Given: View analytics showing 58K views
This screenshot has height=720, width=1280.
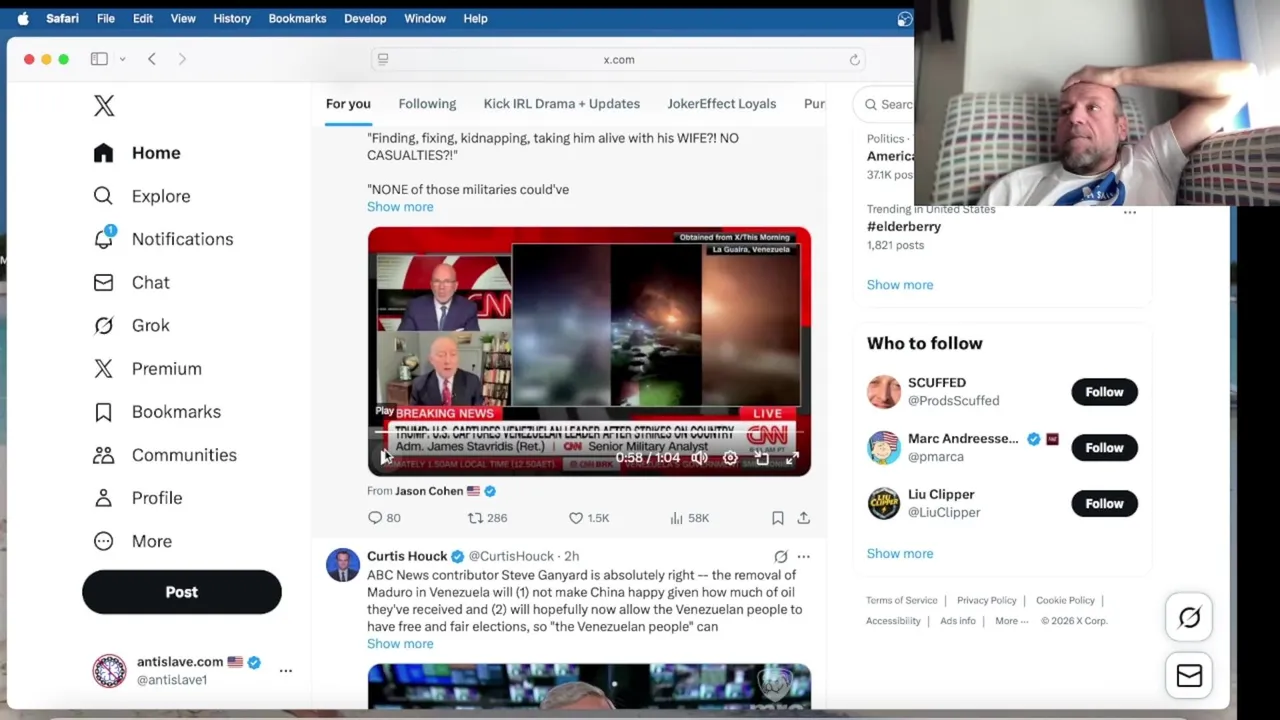Looking at the screenshot, I should [689, 518].
